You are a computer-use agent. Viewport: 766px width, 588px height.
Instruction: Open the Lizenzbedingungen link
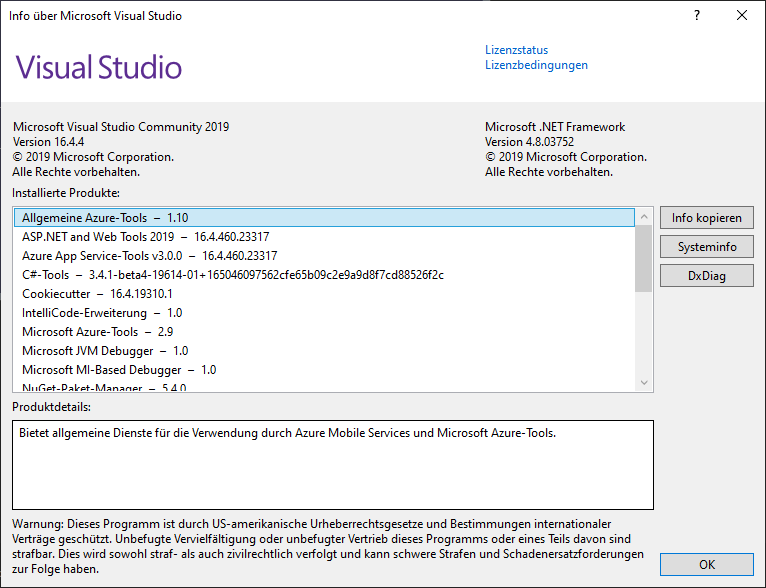click(x=536, y=65)
